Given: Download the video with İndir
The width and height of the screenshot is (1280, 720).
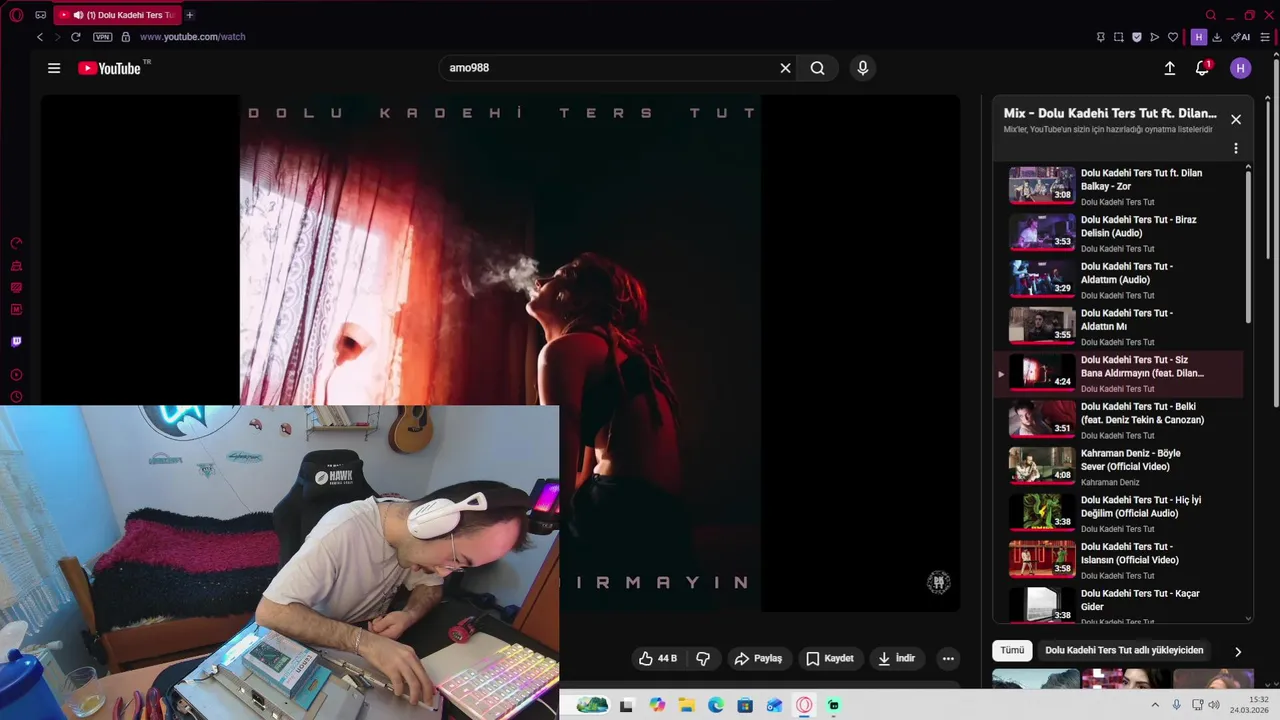Looking at the screenshot, I should [x=897, y=658].
